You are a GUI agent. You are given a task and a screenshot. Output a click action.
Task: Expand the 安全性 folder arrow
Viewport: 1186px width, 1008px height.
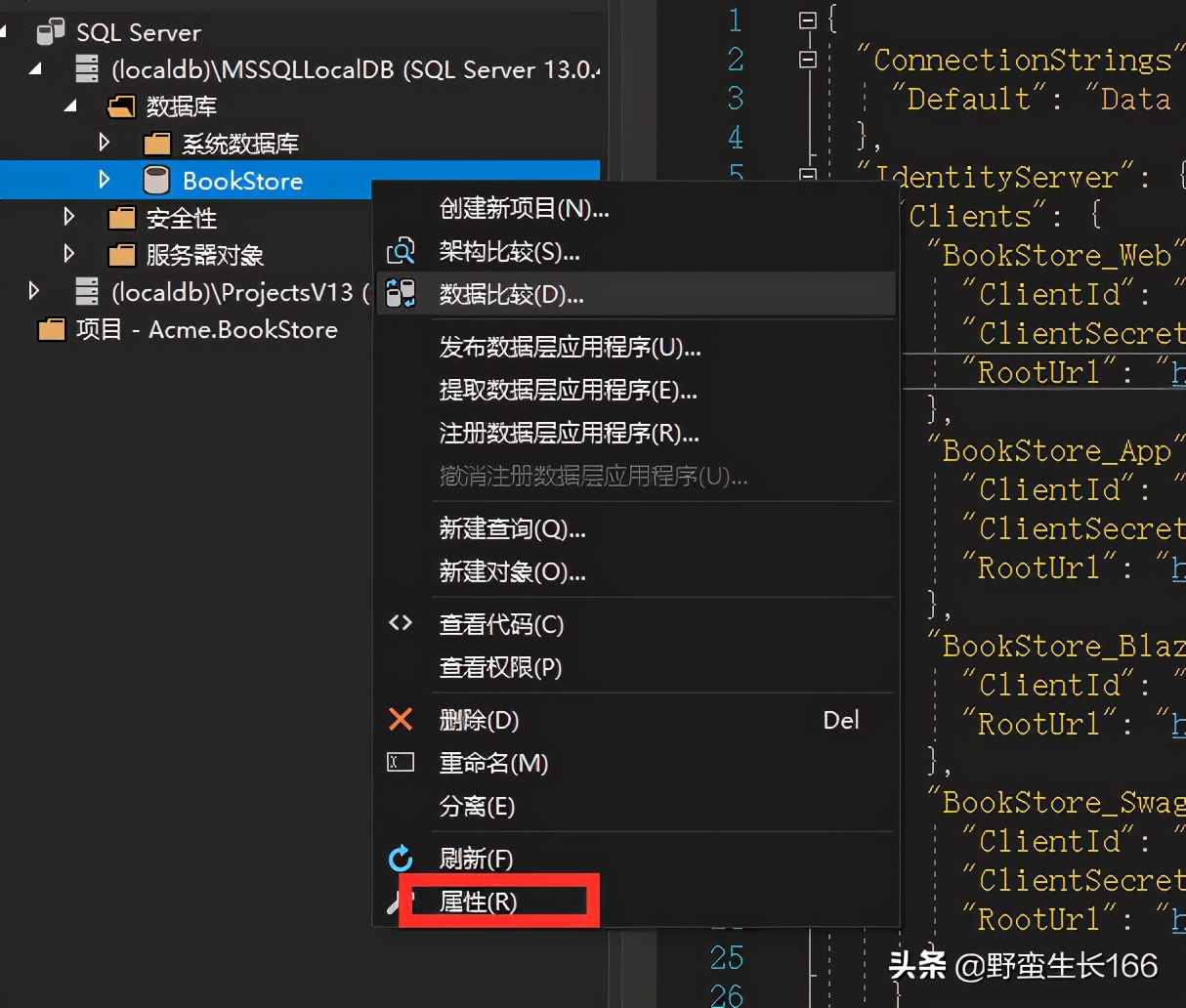click(x=69, y=217)
